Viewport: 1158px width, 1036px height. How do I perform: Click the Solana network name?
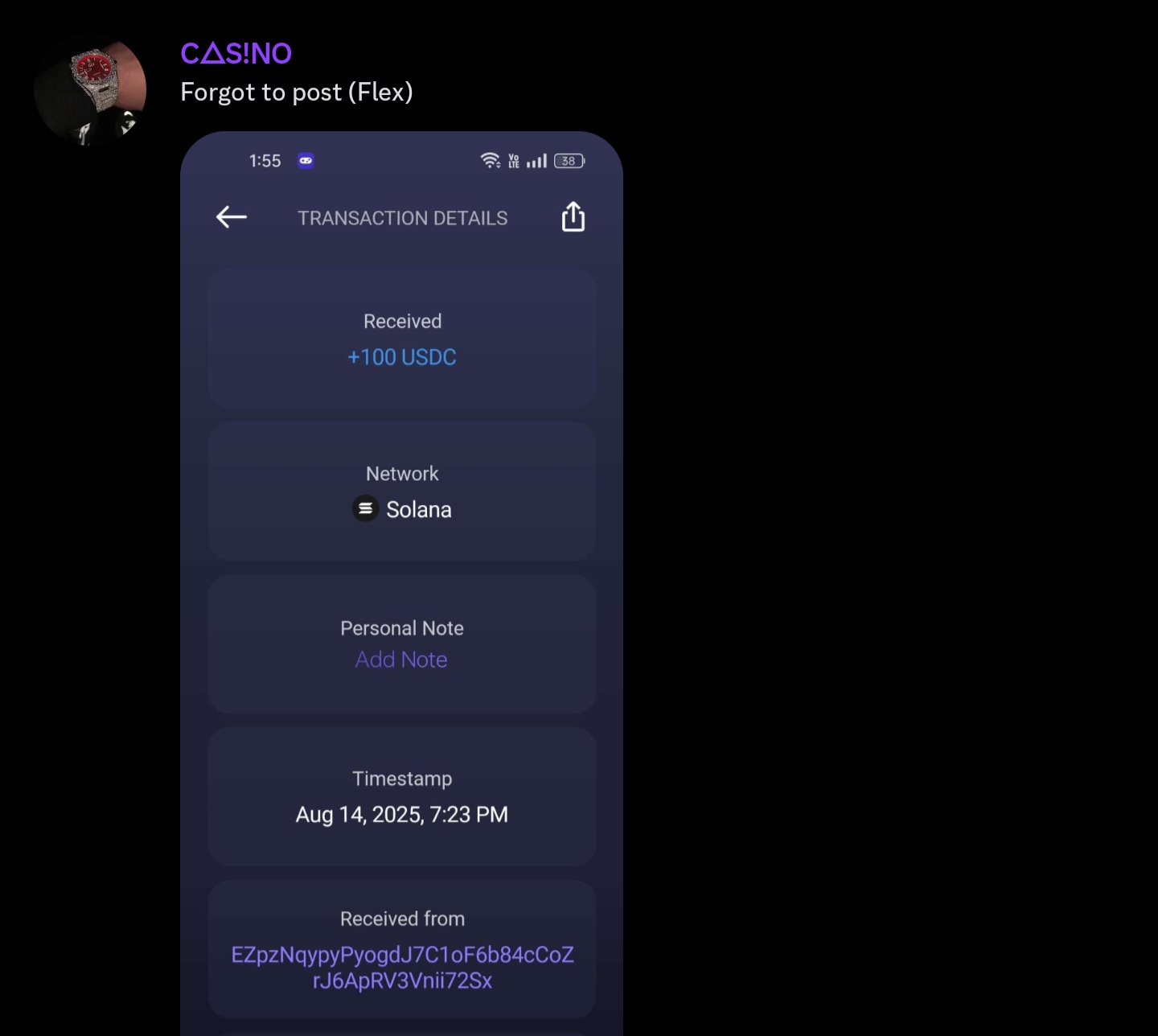pyautogui.click(x=419, y=510)
